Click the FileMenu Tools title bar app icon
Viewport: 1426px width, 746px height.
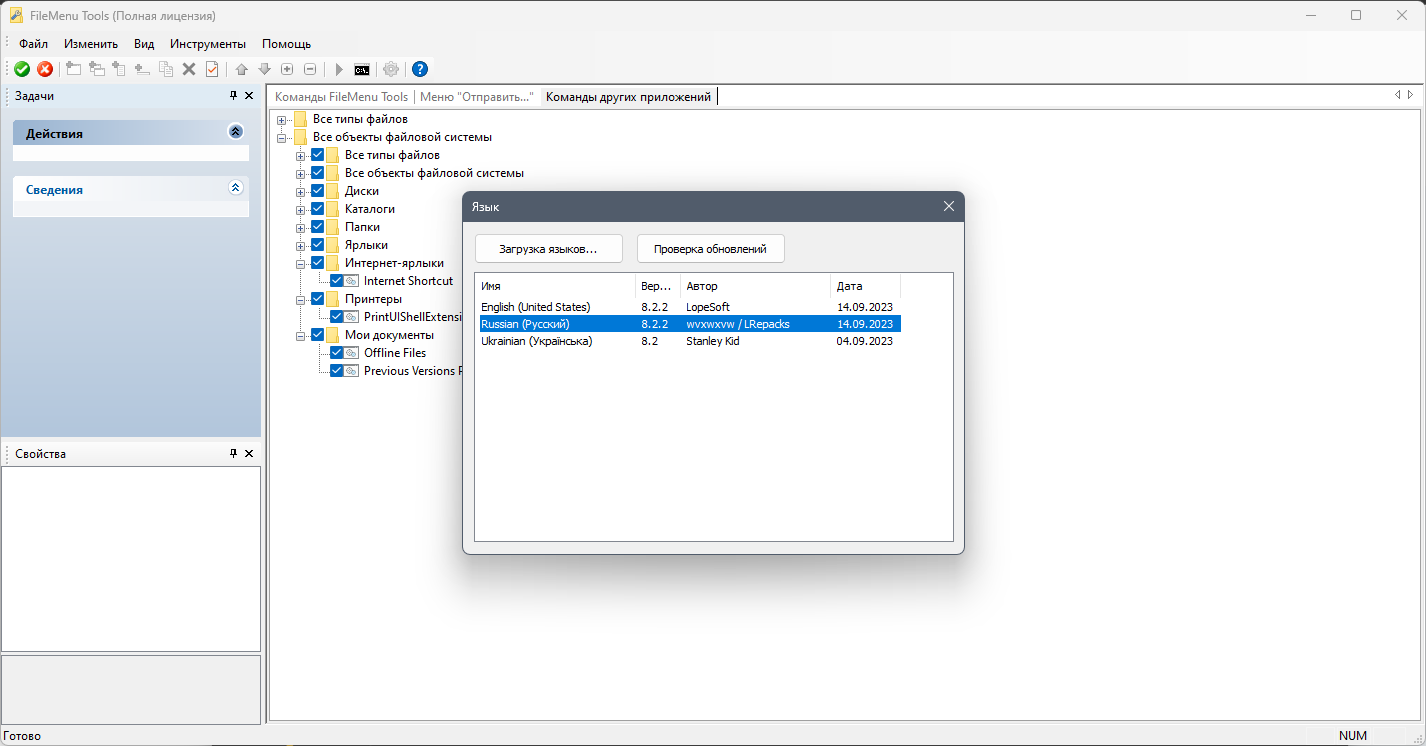17,15
